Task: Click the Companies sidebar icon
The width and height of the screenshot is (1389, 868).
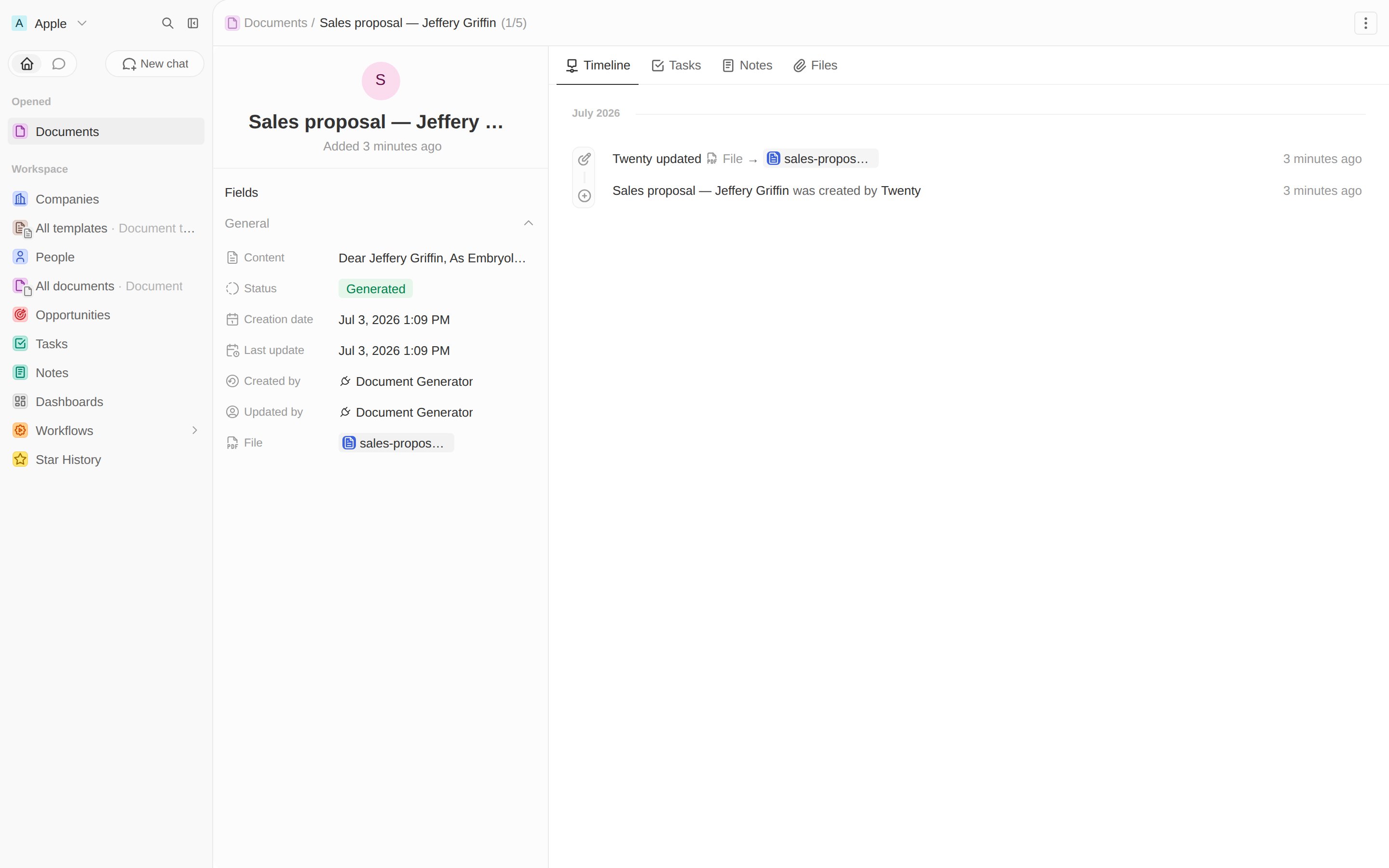Action: click(20, 199)
